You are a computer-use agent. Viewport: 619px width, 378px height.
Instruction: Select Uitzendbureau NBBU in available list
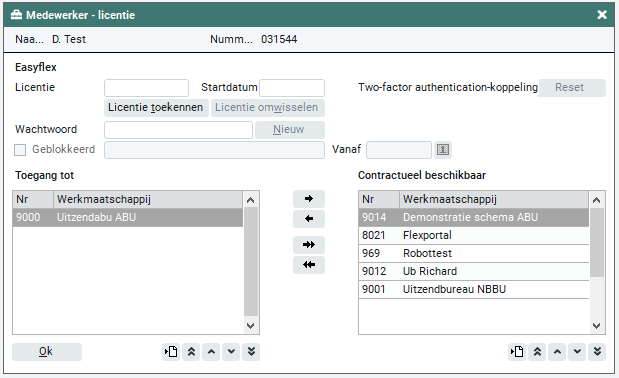473,290
